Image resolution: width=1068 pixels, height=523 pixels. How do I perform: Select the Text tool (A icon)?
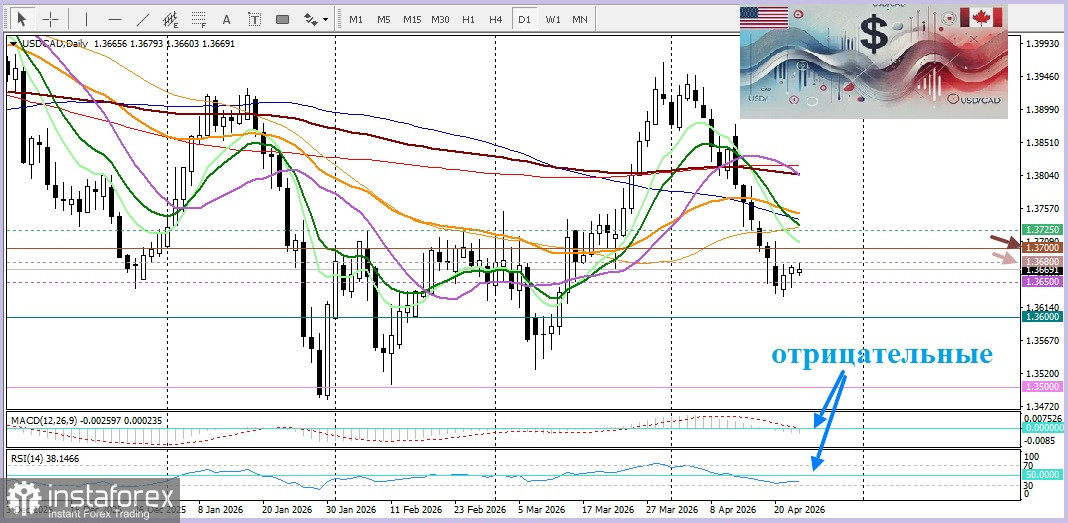point(227,19)
